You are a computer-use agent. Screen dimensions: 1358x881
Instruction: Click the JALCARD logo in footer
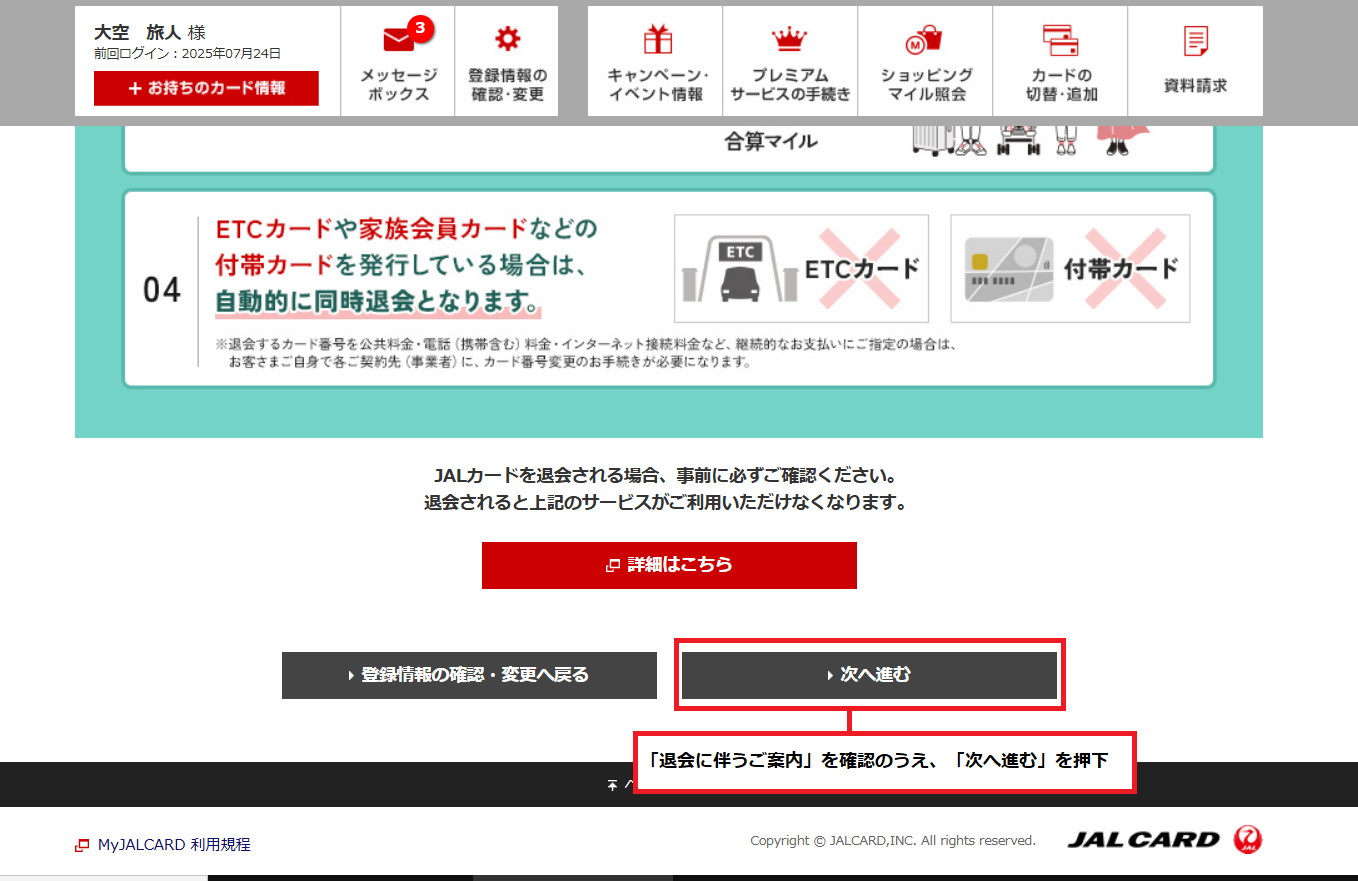coord(1165,840)
